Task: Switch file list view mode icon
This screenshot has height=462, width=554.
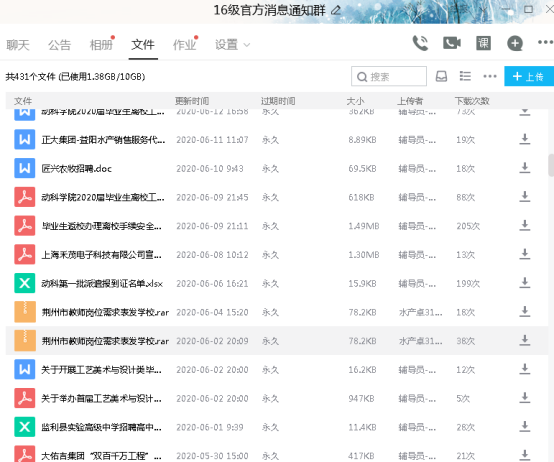Action: tap(465, 76)
